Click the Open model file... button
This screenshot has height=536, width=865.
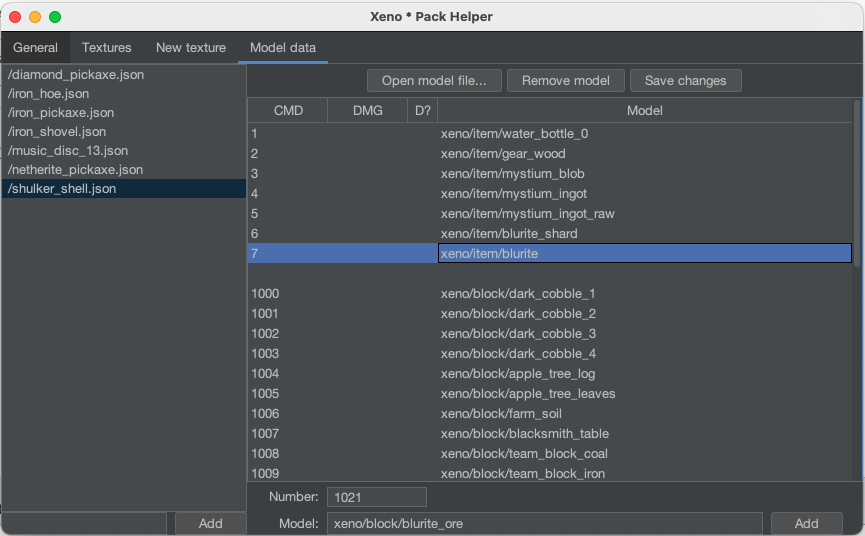click(x=434, y=80)
